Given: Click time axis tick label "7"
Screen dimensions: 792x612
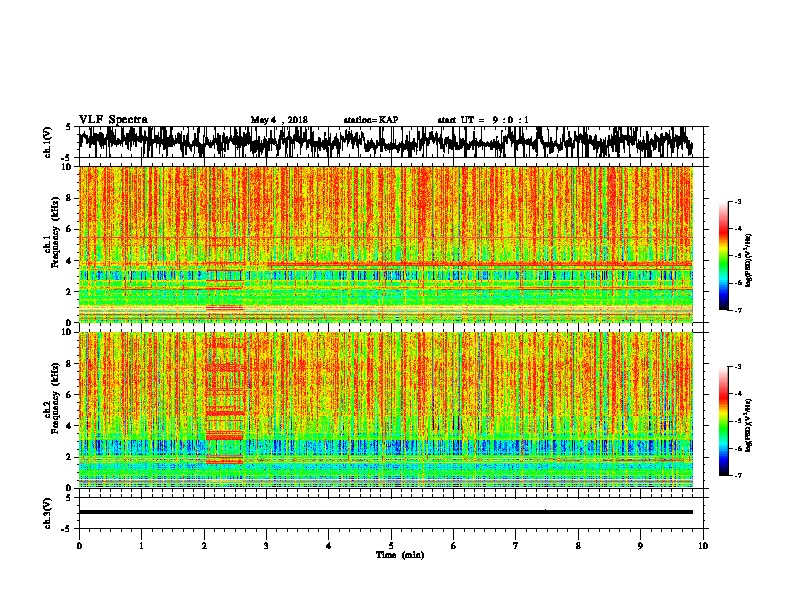Looking at the screenshot, I should pos(516,546).
